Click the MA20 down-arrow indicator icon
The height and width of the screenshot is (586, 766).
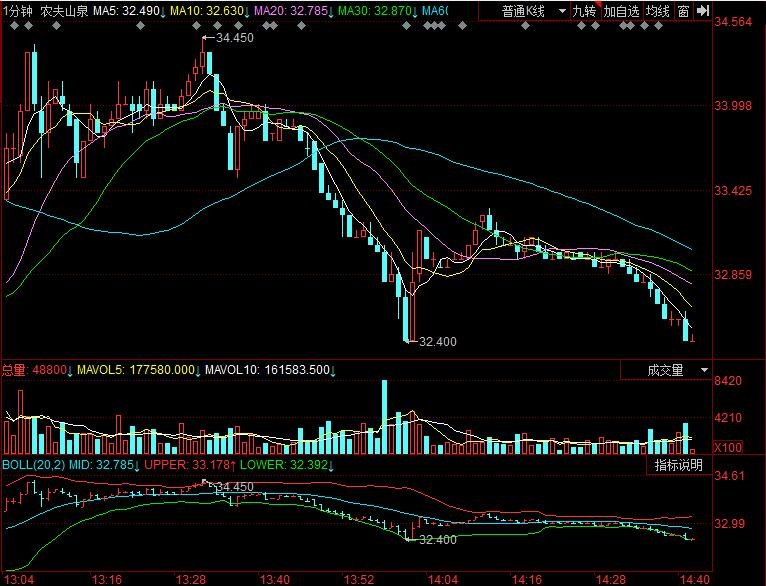pos(330,10)
